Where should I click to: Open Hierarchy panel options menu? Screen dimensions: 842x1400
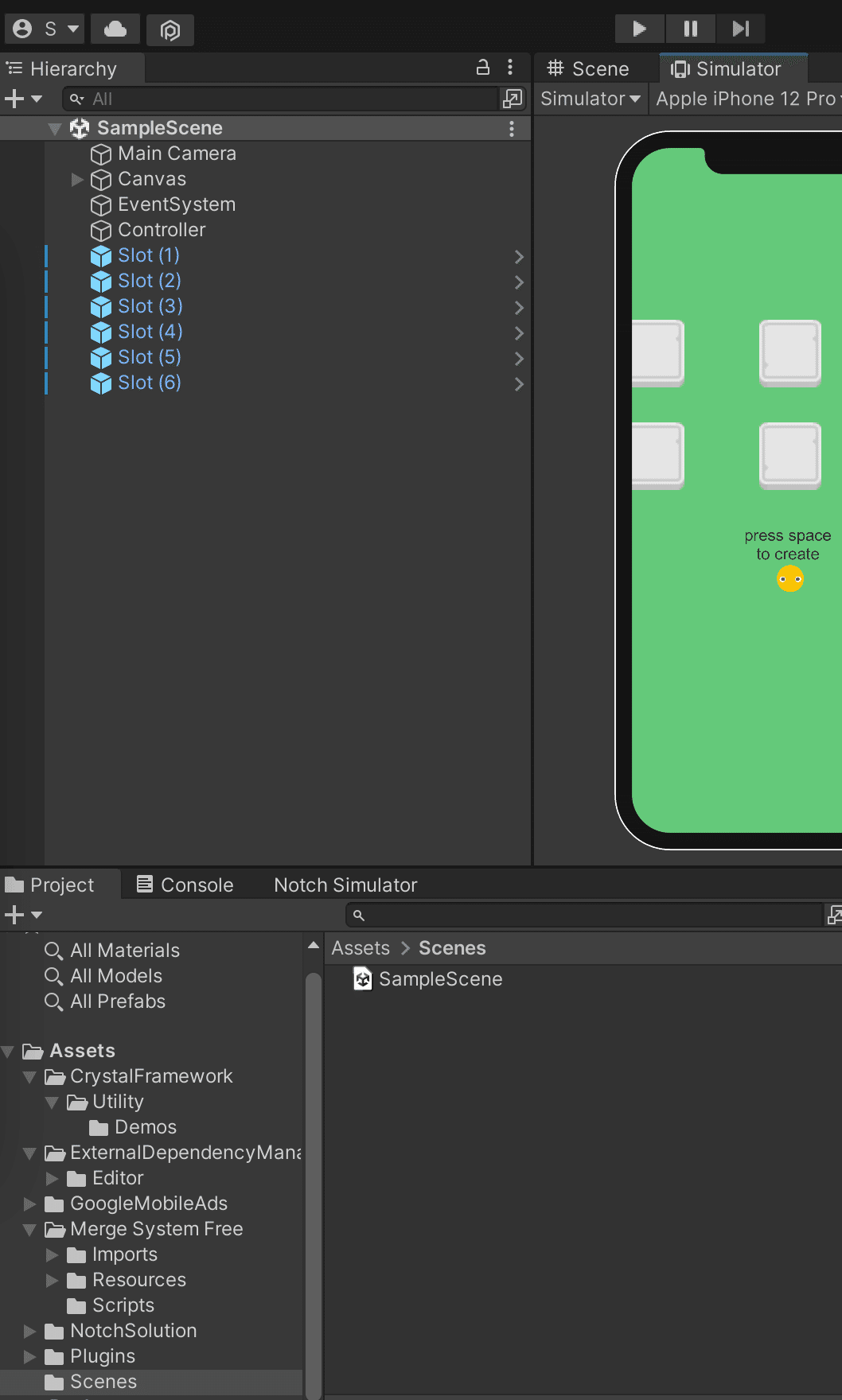(510, 68)
